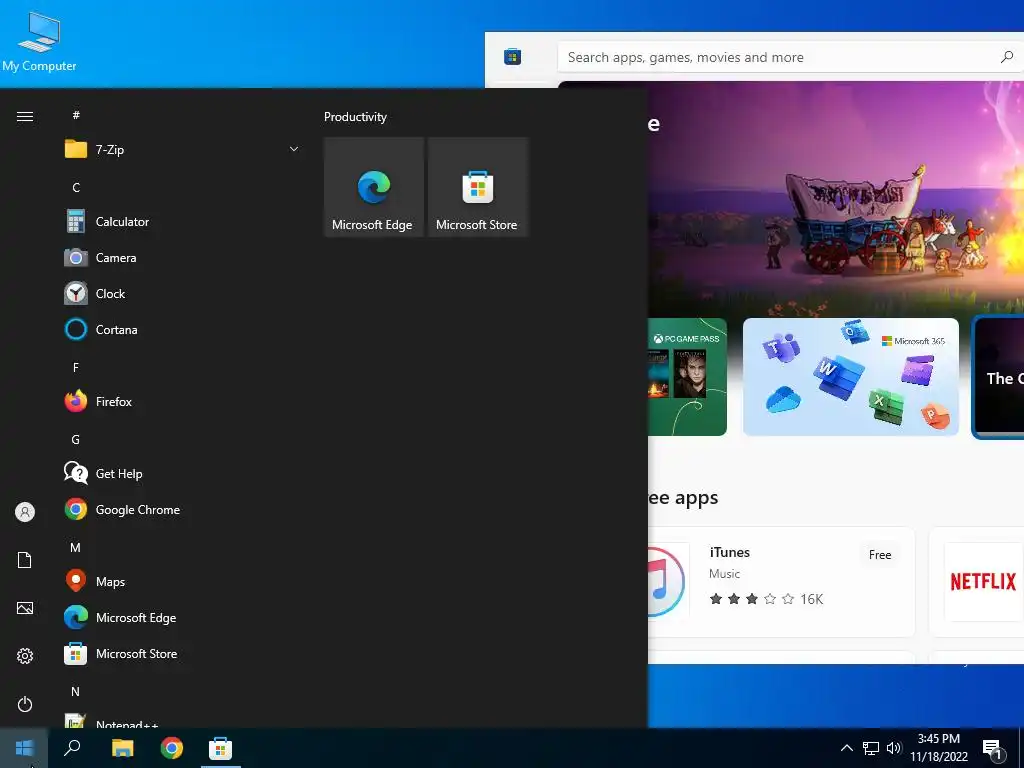Click the G letter header in app list

(x=76, y=440)
